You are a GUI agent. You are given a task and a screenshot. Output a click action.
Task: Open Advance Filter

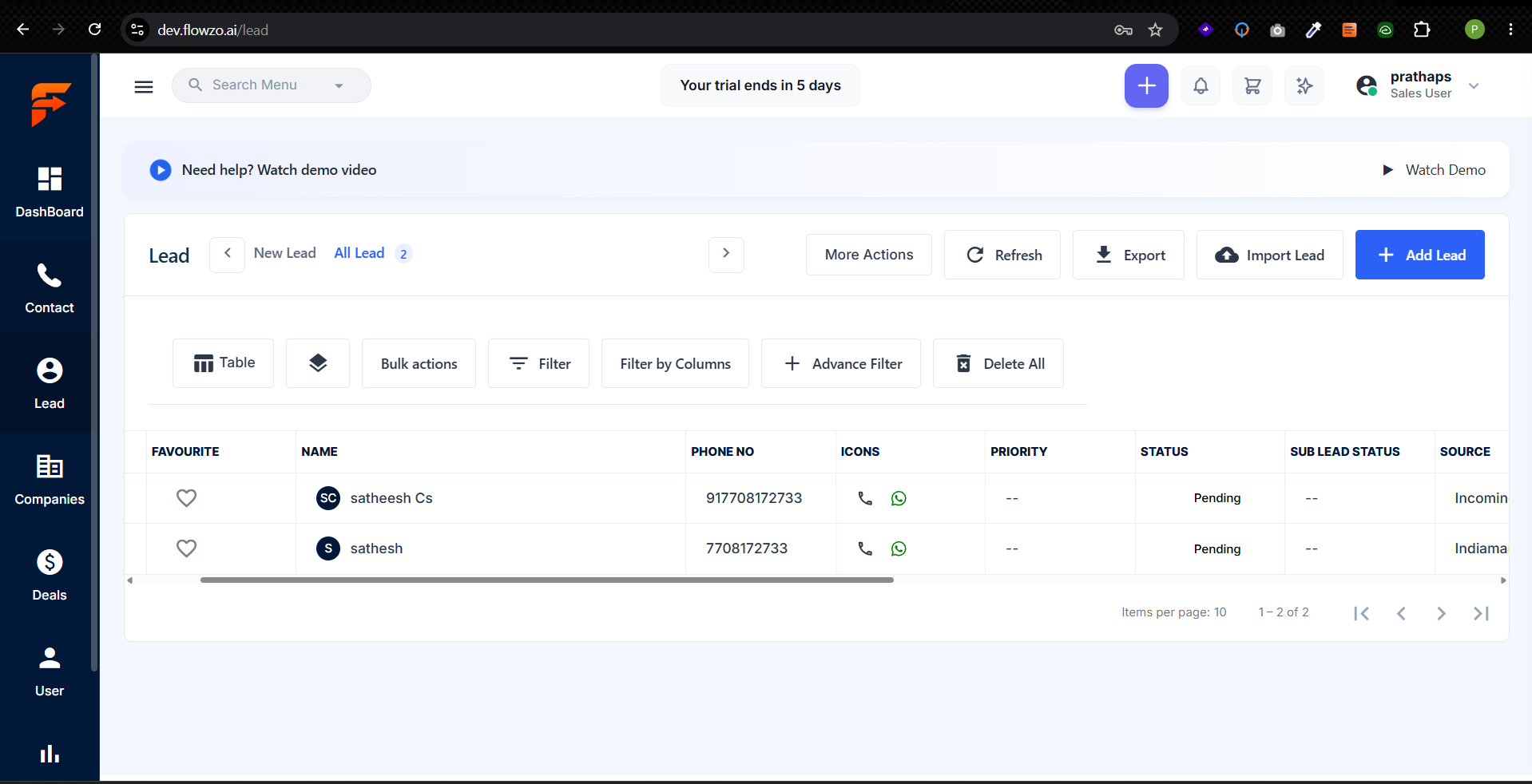click(841, 363)
